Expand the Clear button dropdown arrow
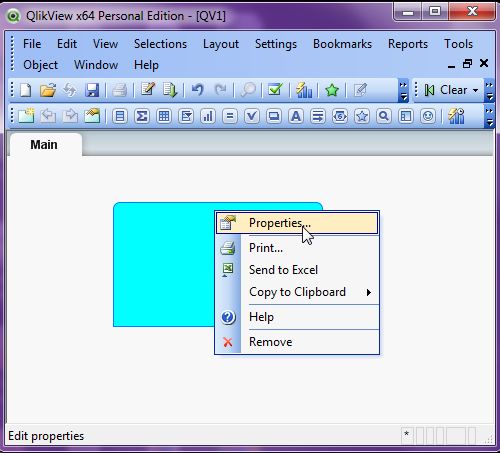Viewport: 500px width, 453px height. [x=476, y=90]
